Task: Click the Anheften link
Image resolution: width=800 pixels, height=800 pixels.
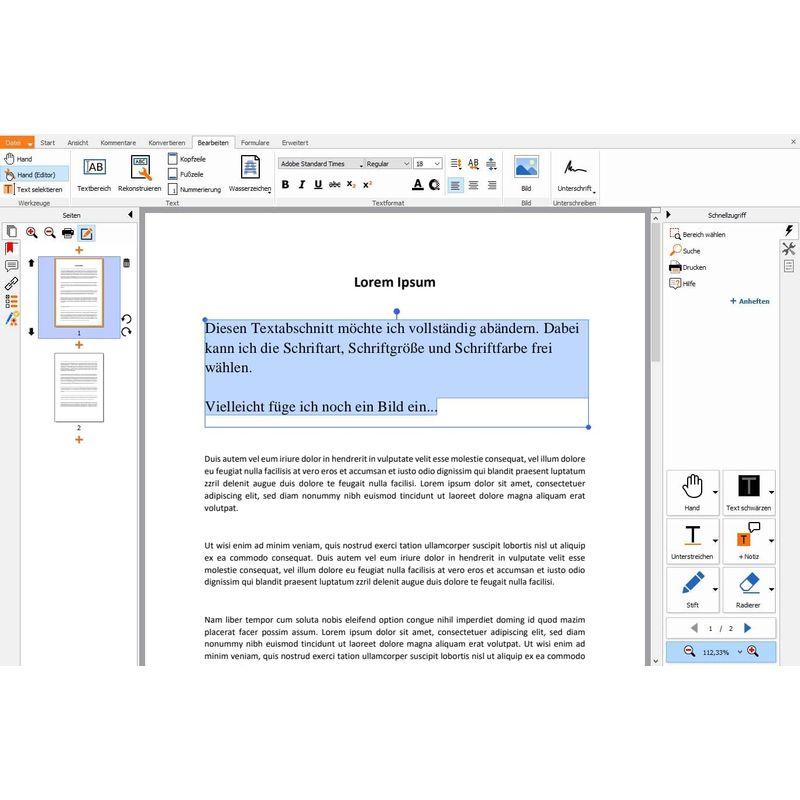Action: [749, 301]
